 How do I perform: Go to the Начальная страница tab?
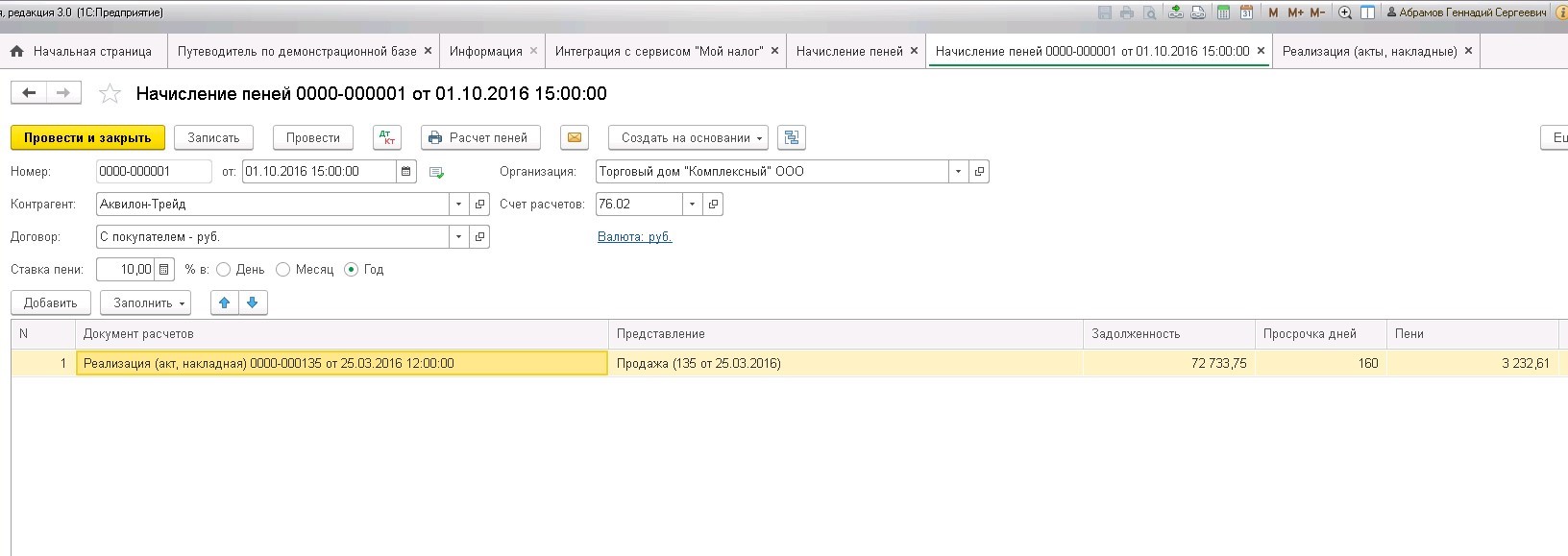(91, 51)
